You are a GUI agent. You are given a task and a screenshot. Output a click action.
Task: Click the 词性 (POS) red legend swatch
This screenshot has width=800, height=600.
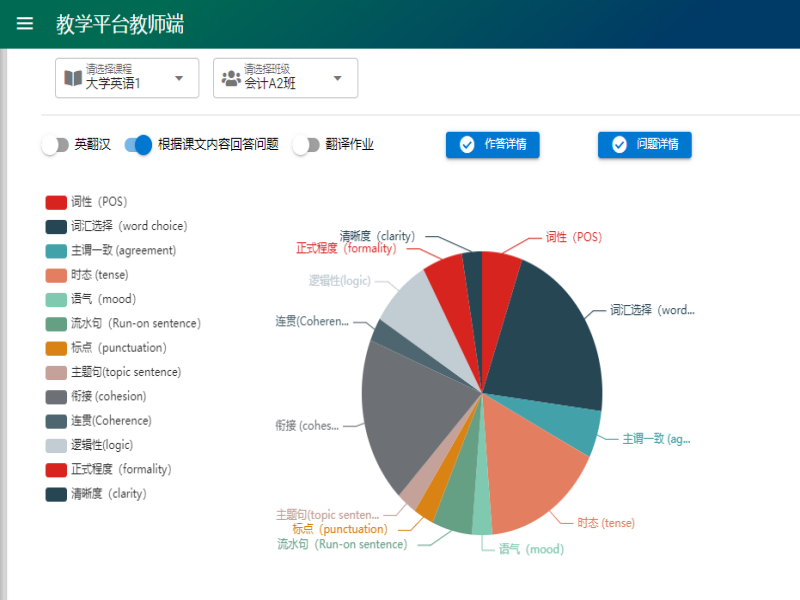click(x=56, y=202)
